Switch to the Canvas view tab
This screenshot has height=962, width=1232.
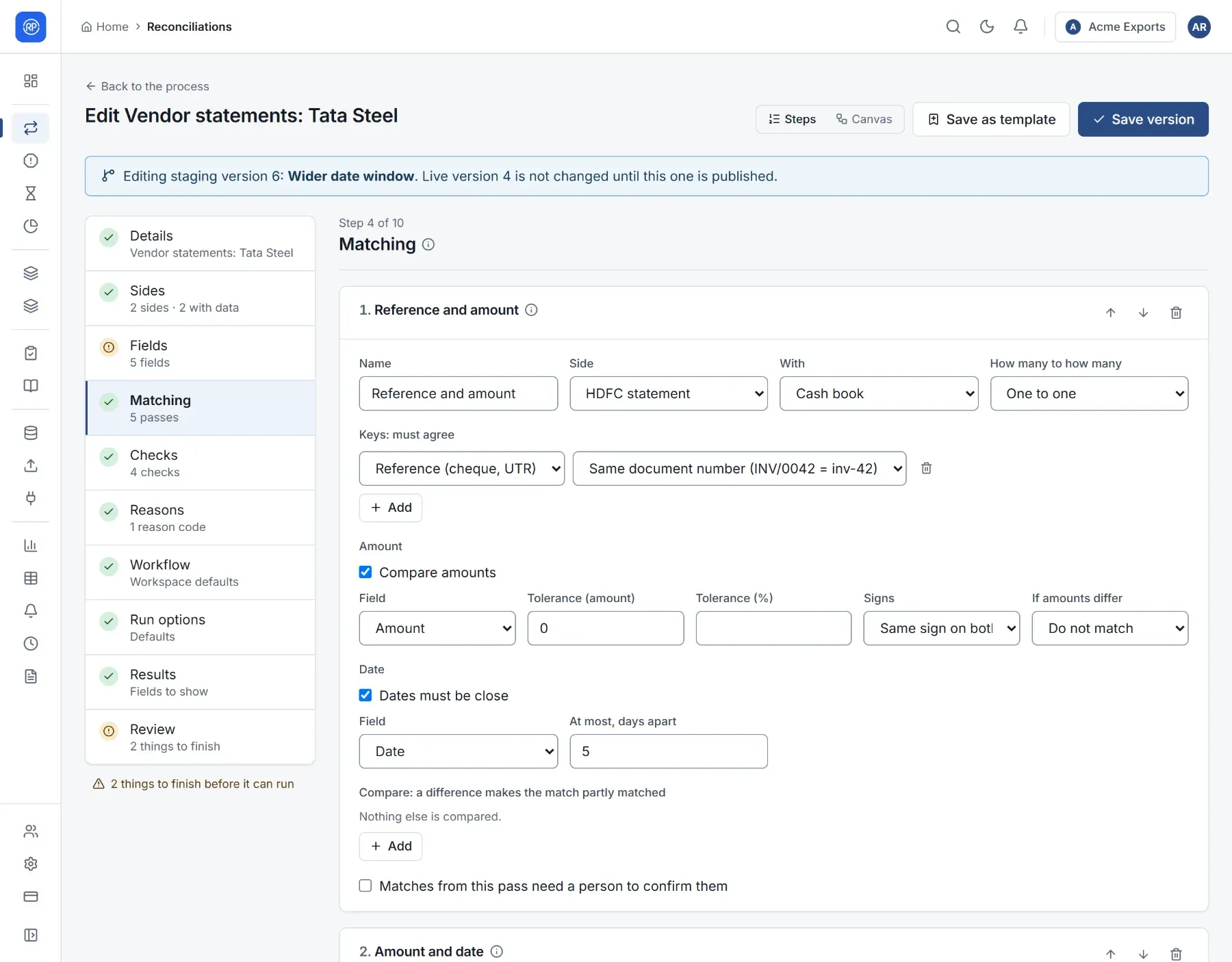pyautogui.click(x=864, y=119)
